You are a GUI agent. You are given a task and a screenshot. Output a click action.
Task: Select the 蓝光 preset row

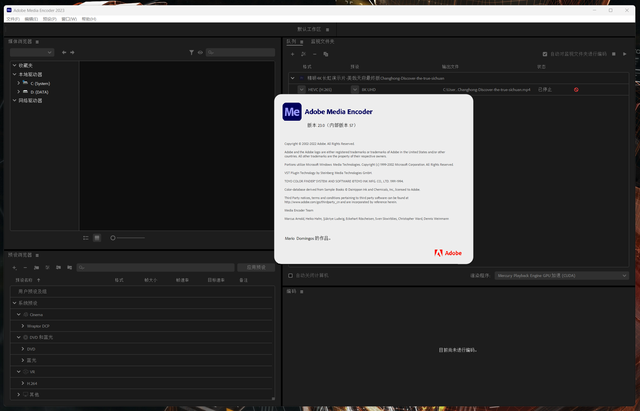pyautogui.click(x=142, y=360)
